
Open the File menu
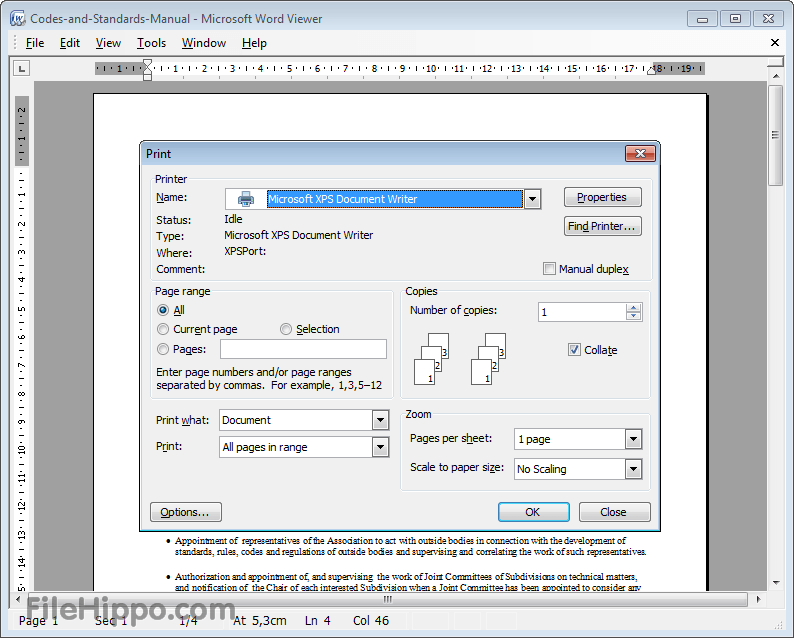click(x=35, y=43)
